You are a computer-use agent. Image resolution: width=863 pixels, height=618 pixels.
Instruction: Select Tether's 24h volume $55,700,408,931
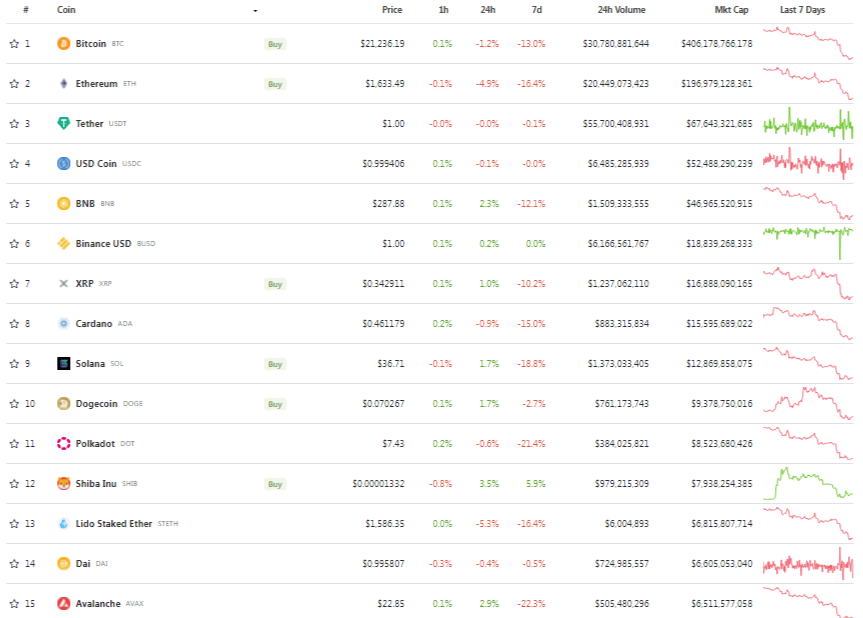click(616, 123)
